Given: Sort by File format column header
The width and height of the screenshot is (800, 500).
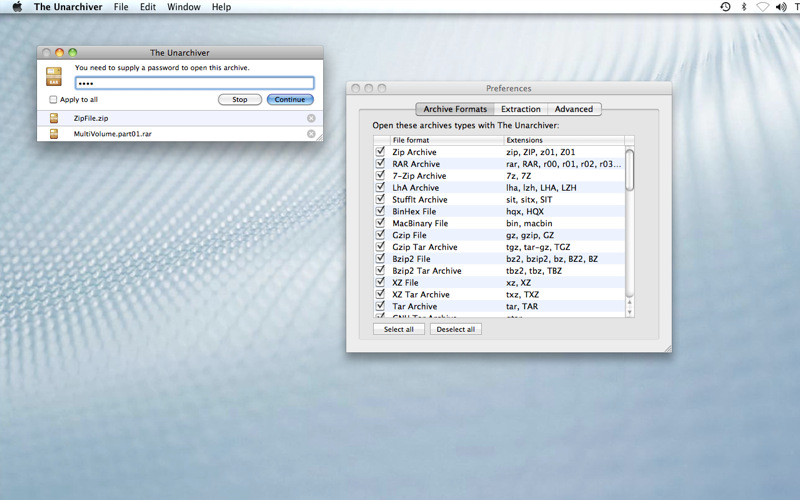Looking at the screenshot, I should 447,140.
